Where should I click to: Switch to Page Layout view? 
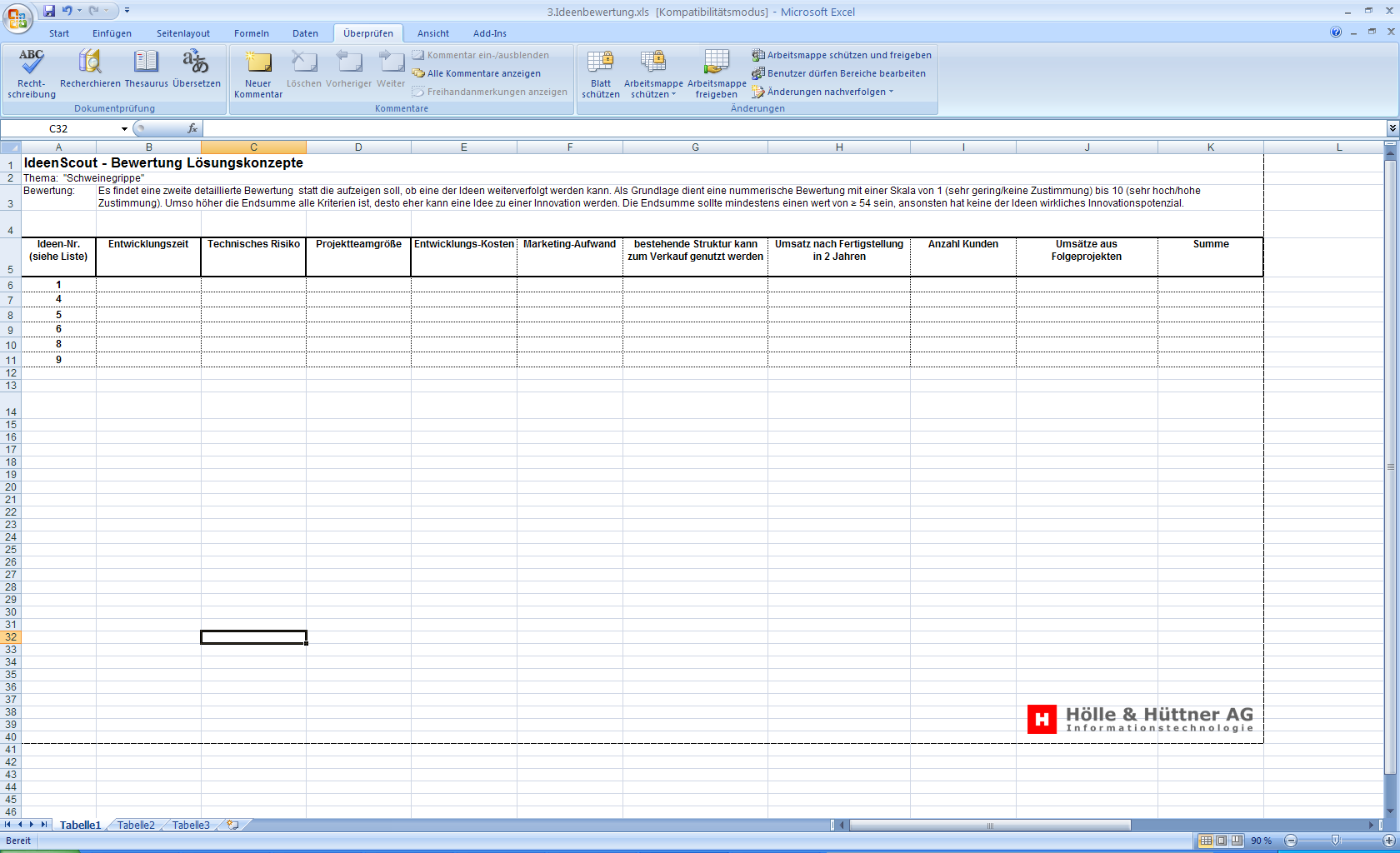click(x=1221, y=841)
